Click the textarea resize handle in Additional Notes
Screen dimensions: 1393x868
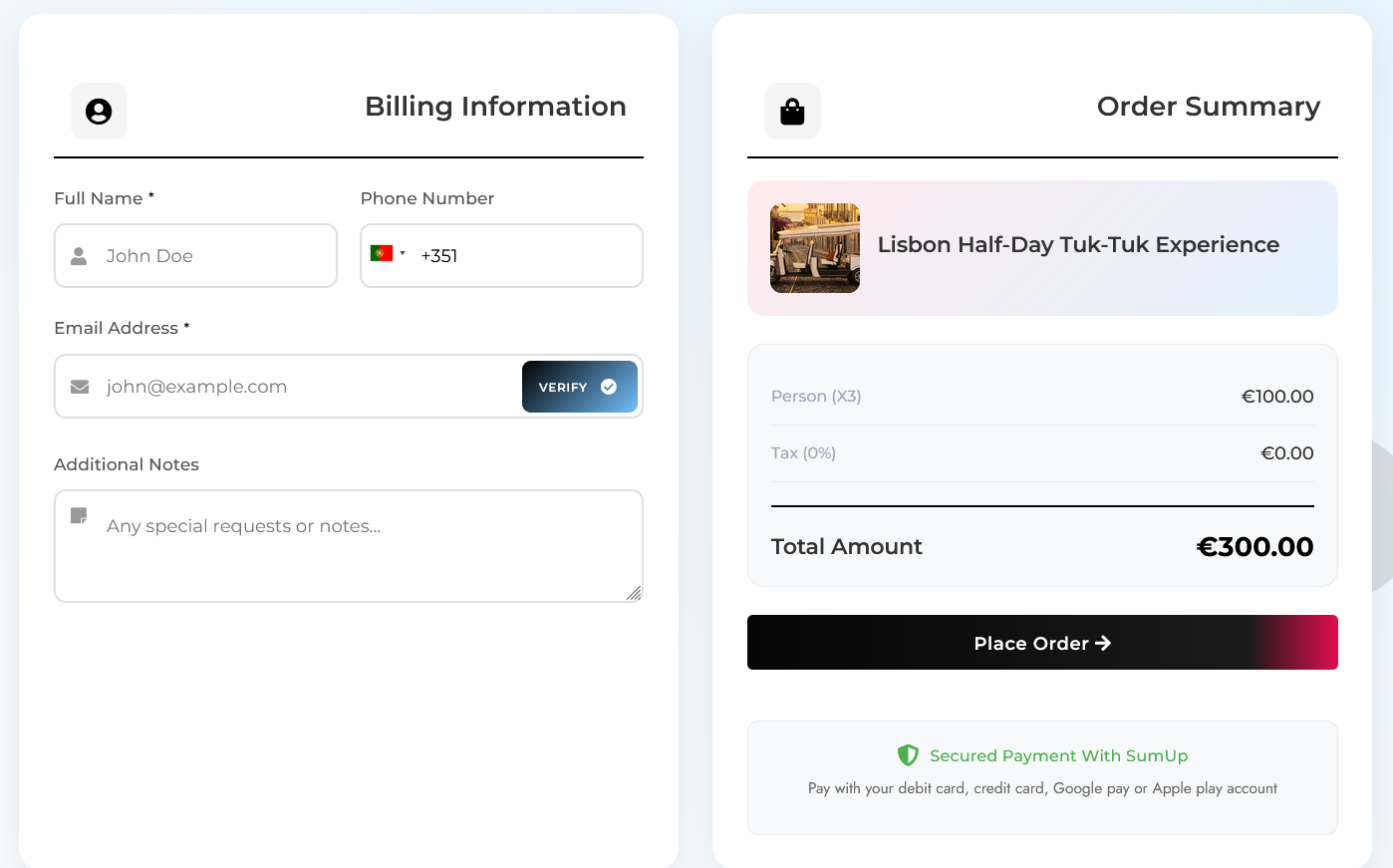634,593
